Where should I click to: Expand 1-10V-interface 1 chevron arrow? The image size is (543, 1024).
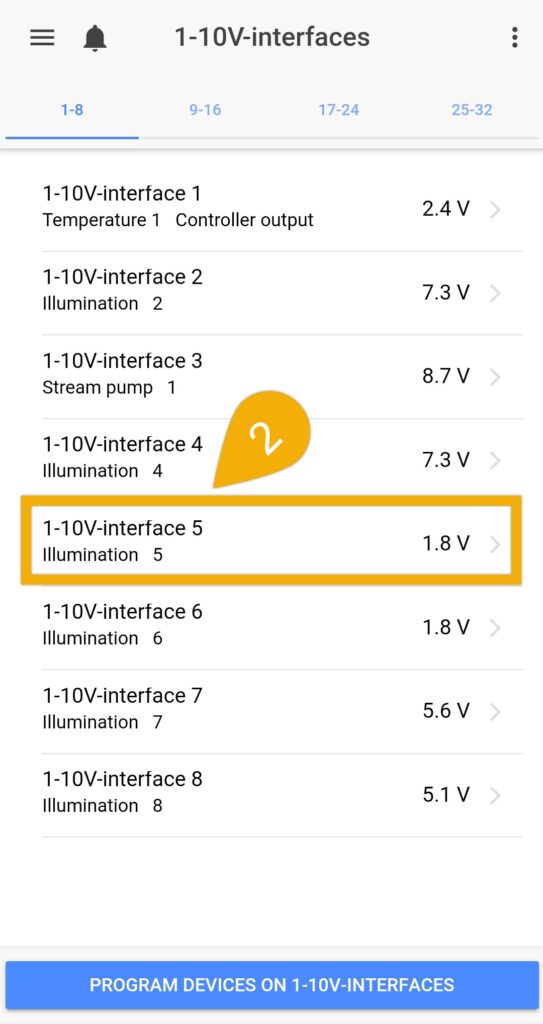495,209
